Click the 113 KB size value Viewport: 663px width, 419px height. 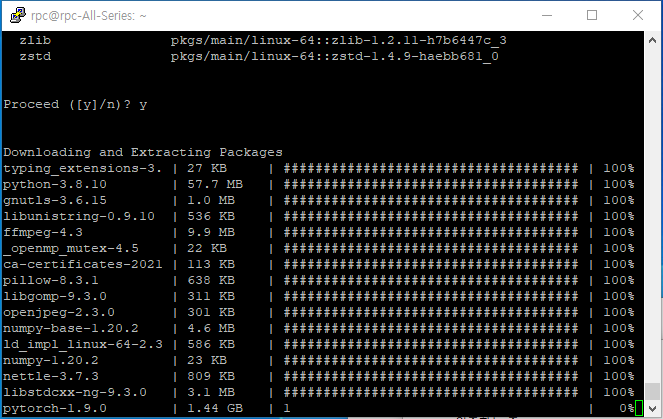coord(211,264)
